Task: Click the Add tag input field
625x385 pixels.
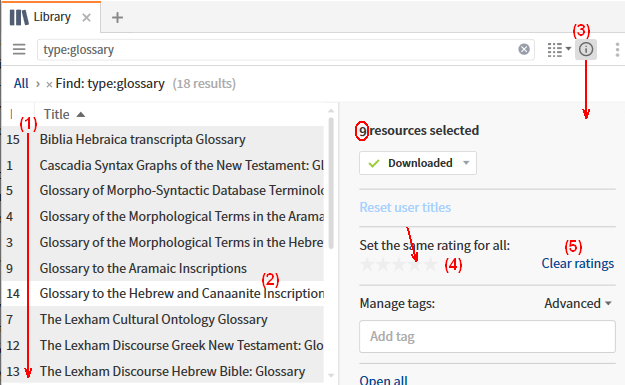Action: pyautogui.click(x=487, y=336)
